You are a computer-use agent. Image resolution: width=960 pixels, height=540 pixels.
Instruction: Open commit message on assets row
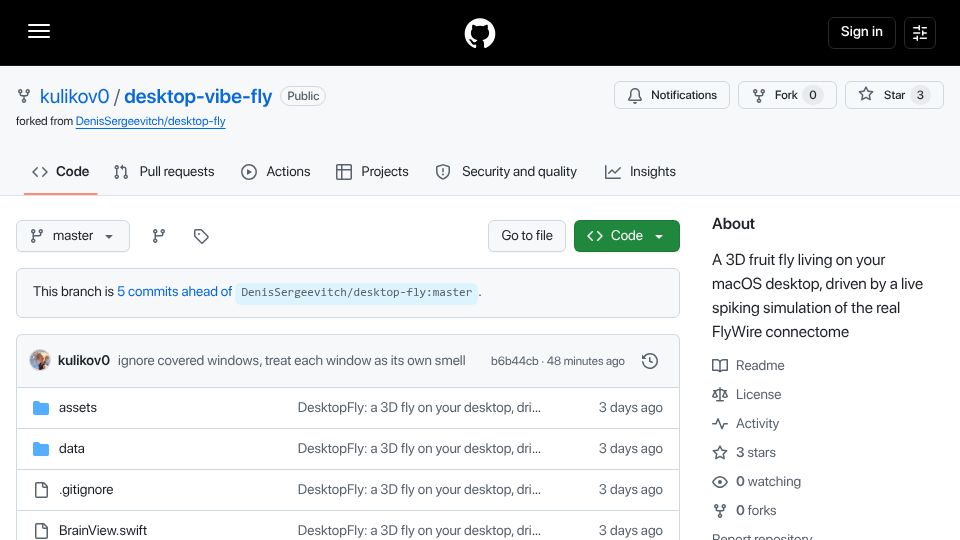click(419, 407)
